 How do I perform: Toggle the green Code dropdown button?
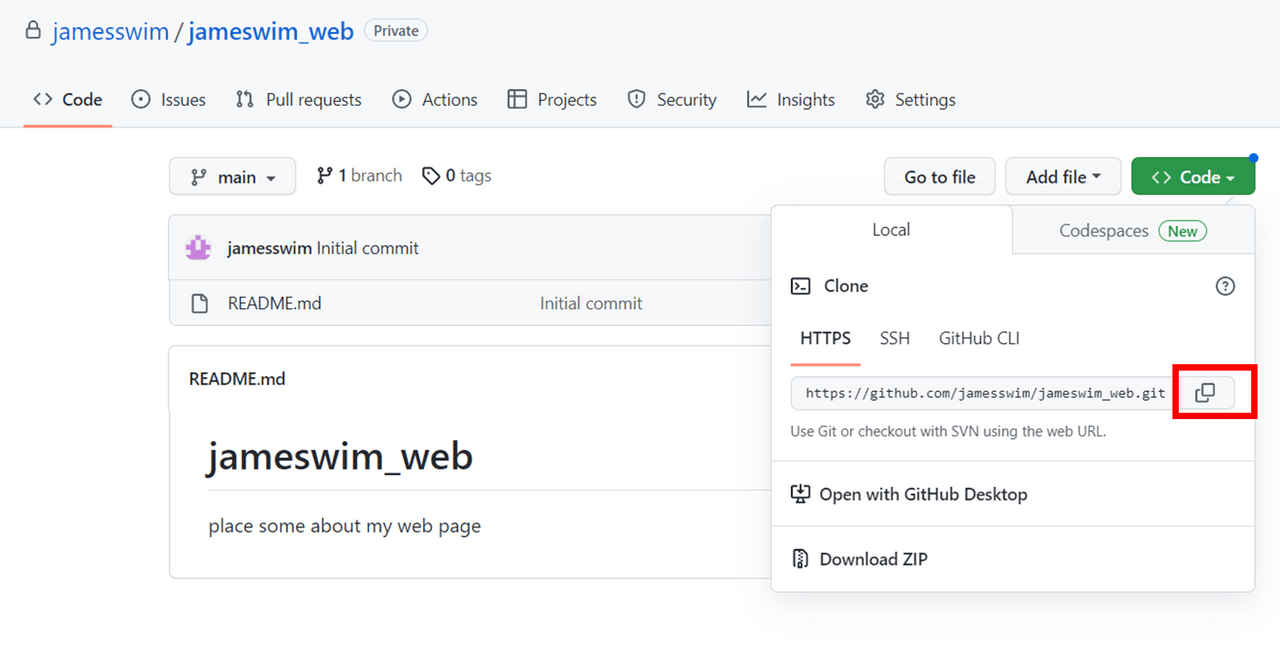(1192, 177)
